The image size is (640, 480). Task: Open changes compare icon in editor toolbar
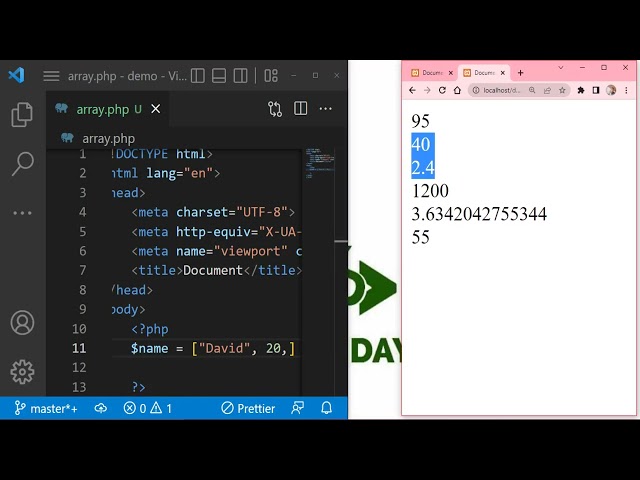click(x=275, y=109)
